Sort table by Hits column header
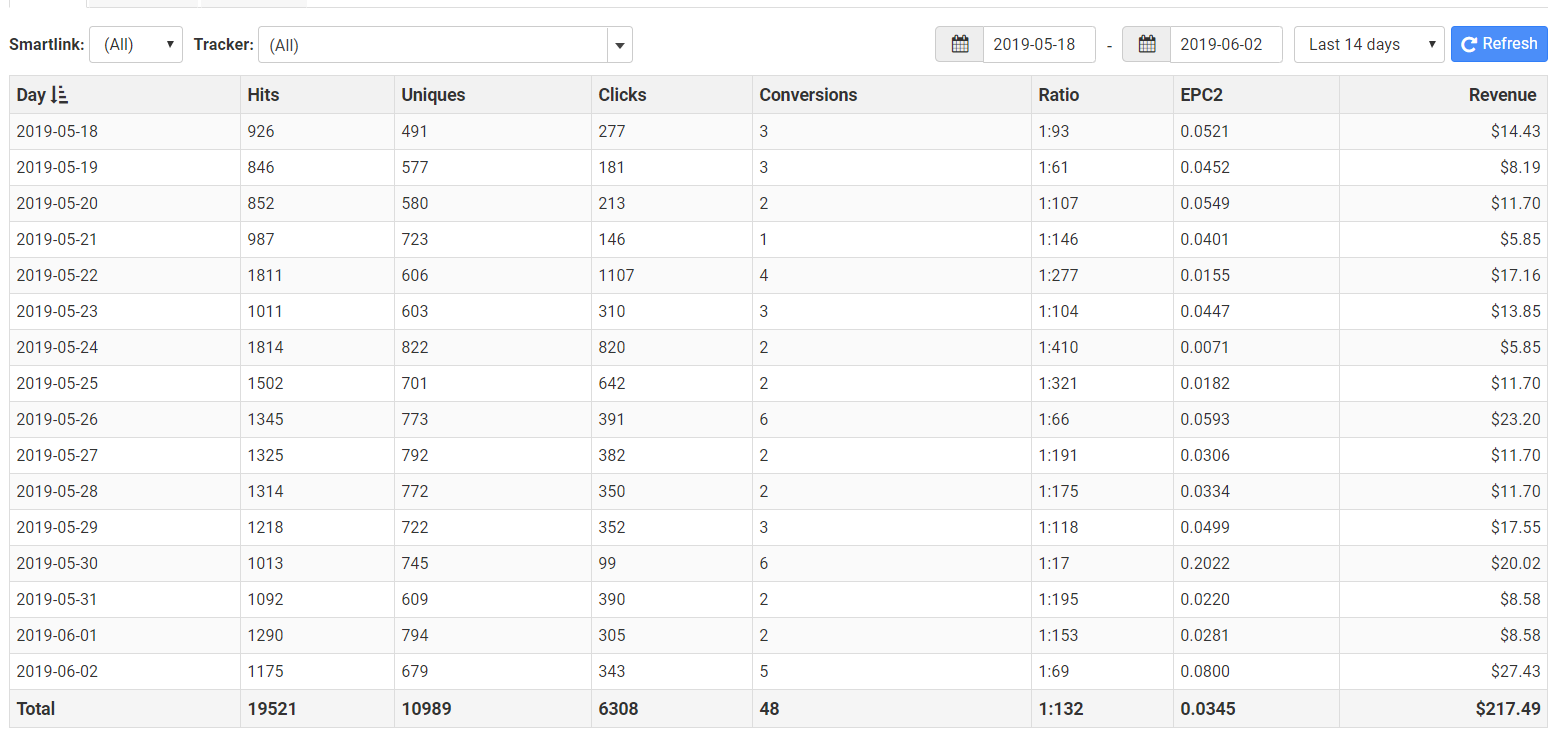Viewport: 1559px width, 733px height. click(264, 95)
